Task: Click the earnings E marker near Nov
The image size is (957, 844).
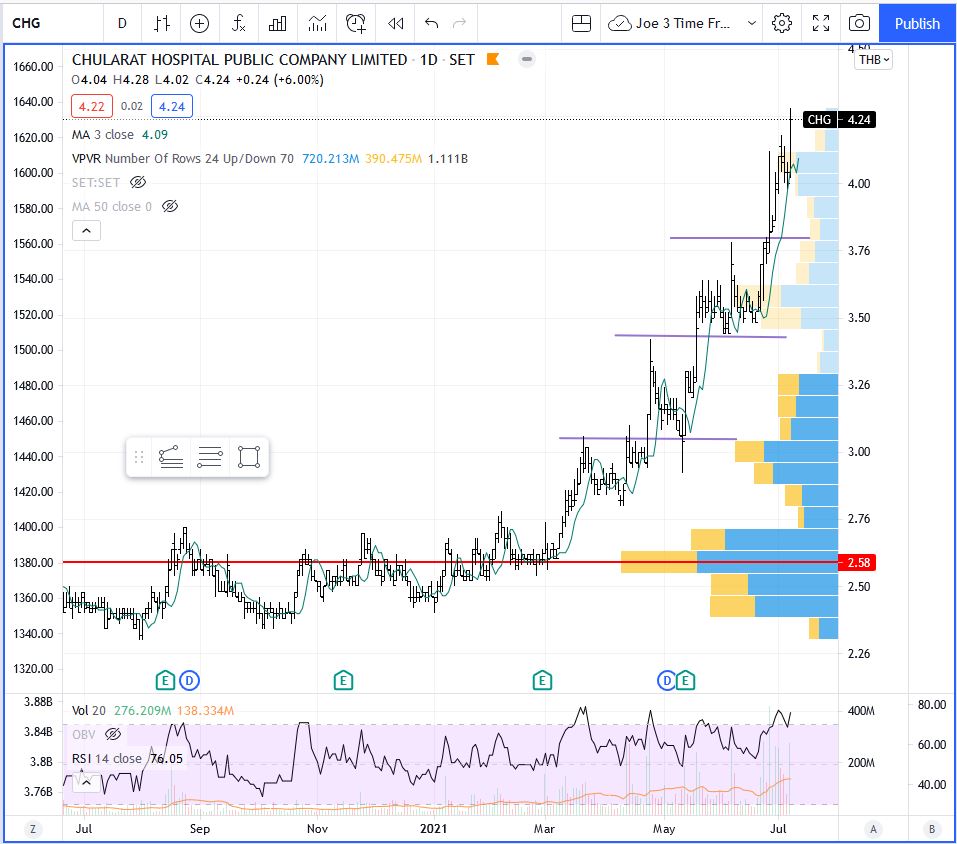Action: (x=343, y=680)
